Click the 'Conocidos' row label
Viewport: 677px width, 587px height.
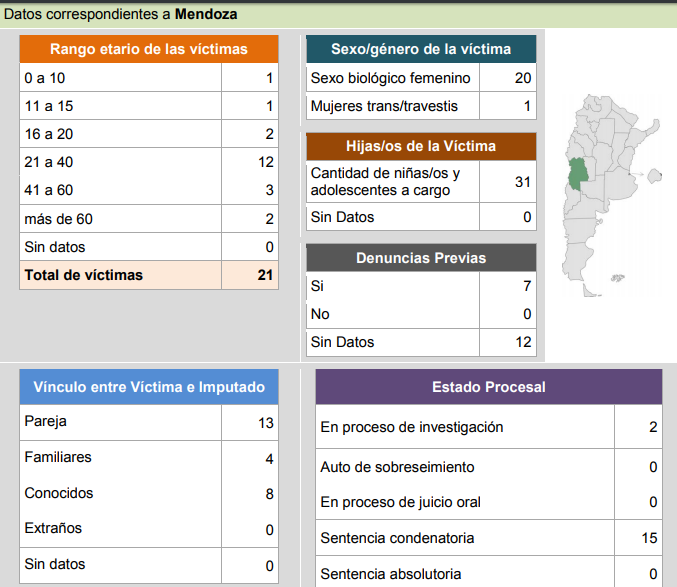point(59,493)
